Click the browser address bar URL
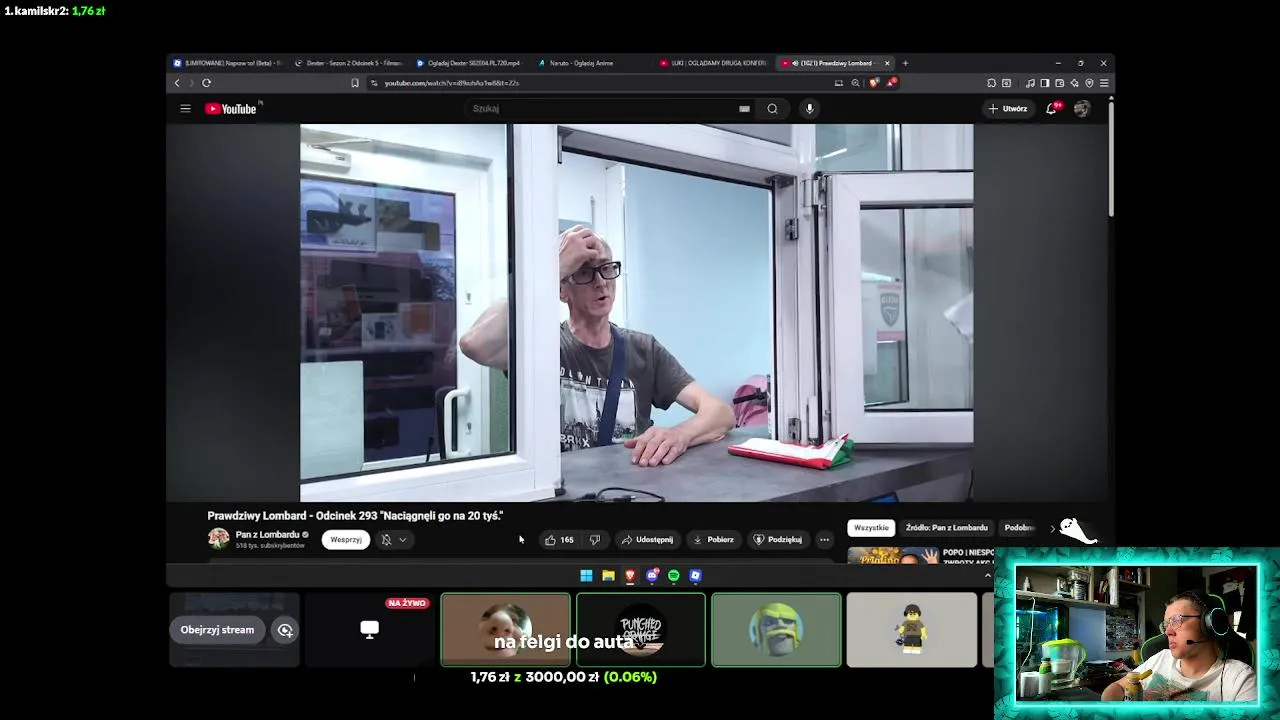This screenshot has width=1280, height=720. pos(452,83)
